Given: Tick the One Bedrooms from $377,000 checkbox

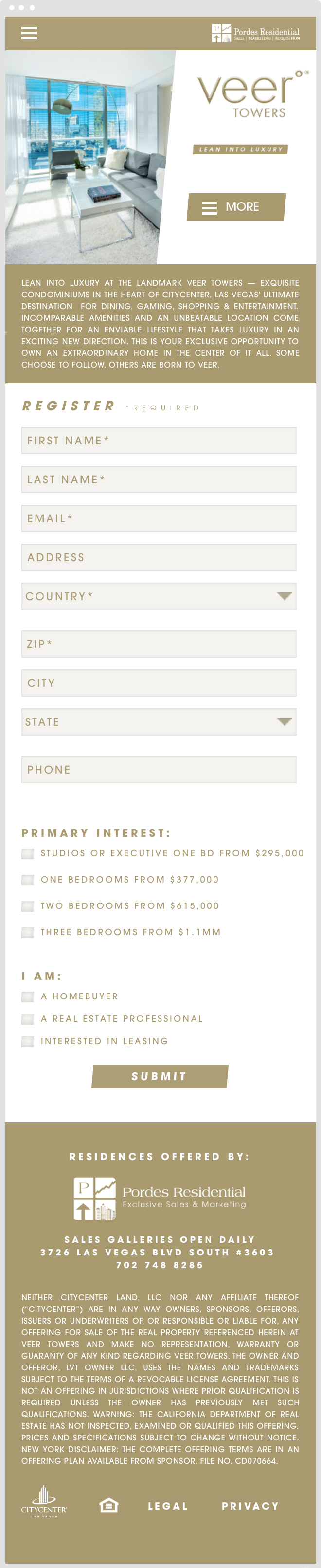Looking at the screenshot, I should click(28, 880).
